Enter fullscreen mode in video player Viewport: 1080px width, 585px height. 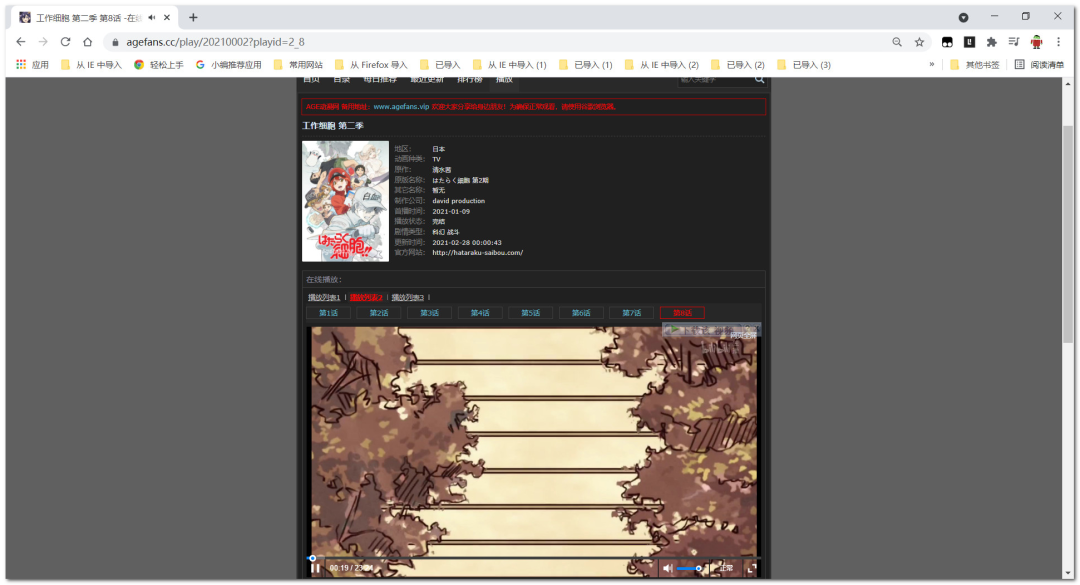click(x=752, y=568)
